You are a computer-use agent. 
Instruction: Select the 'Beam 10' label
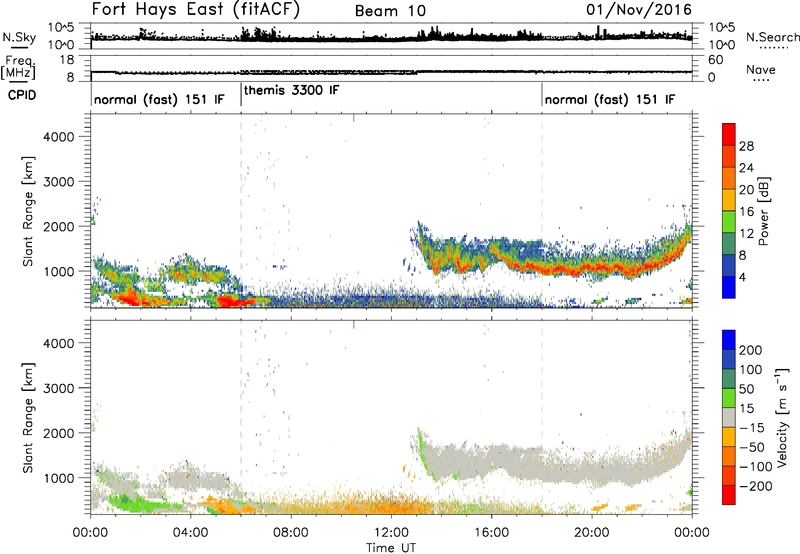pyautogui.click(x=390, y=11)
